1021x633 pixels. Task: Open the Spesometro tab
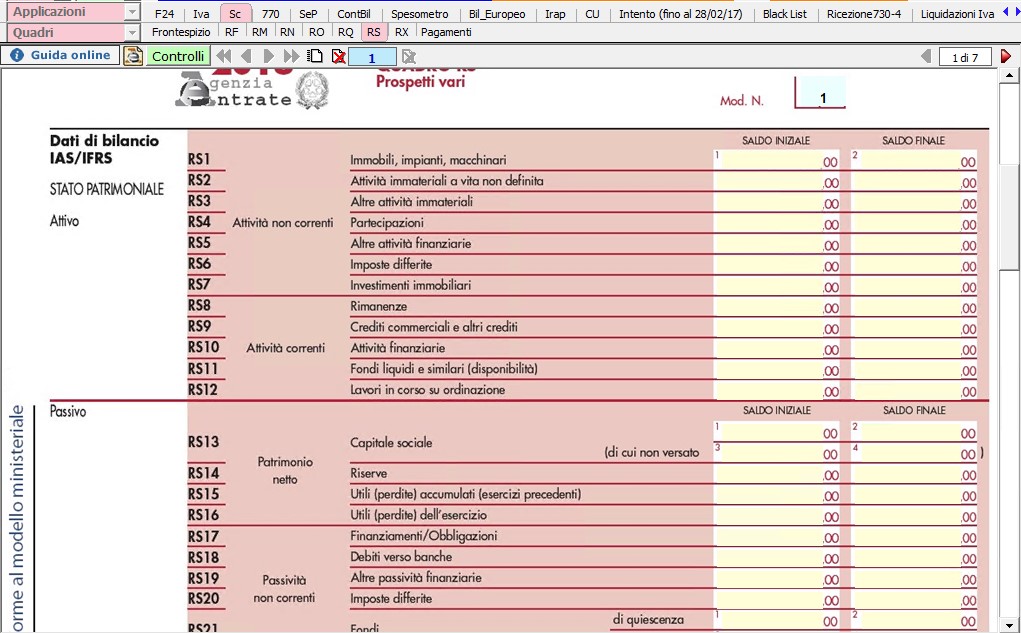[419, 14]
